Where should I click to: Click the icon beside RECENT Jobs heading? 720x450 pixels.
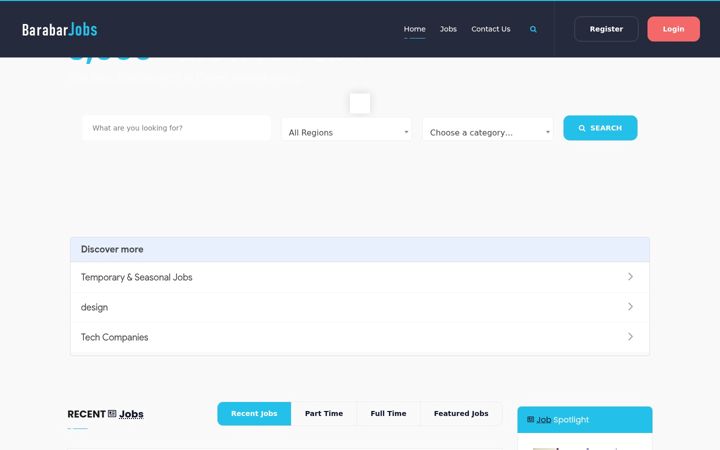click(x=112, y=414)
